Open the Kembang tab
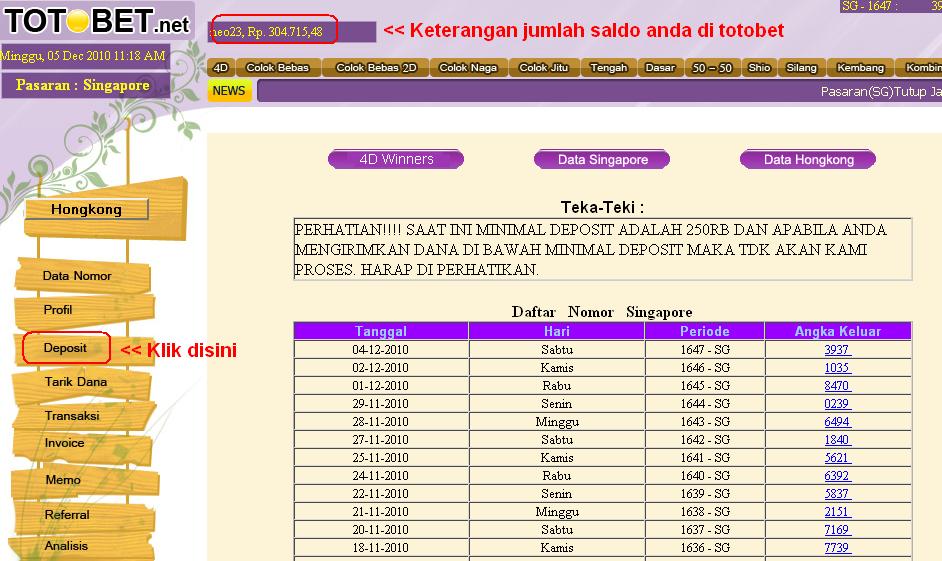942x561 pixels. pyautogui.click(x=860, y=67)
